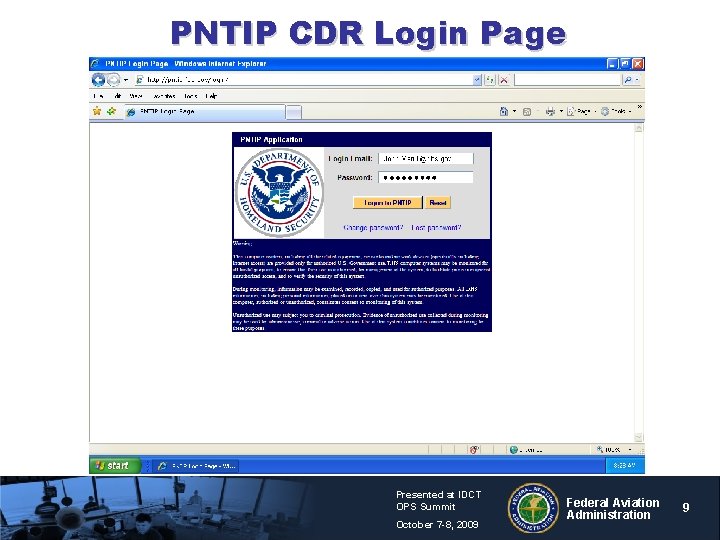Expand the search provider dropdown arrow

(x=637, y=80)
